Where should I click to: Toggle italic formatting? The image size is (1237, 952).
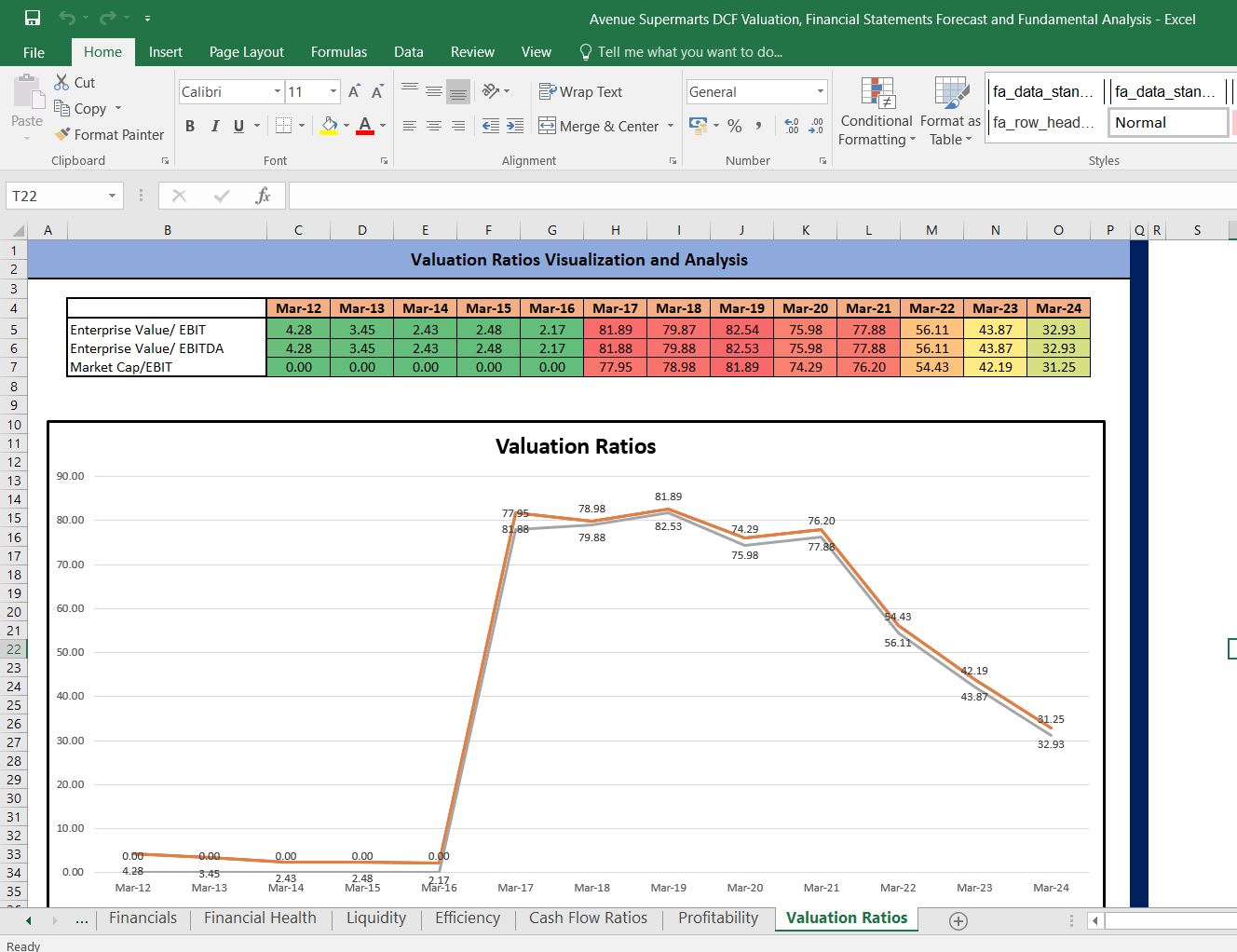pos(215,126)
